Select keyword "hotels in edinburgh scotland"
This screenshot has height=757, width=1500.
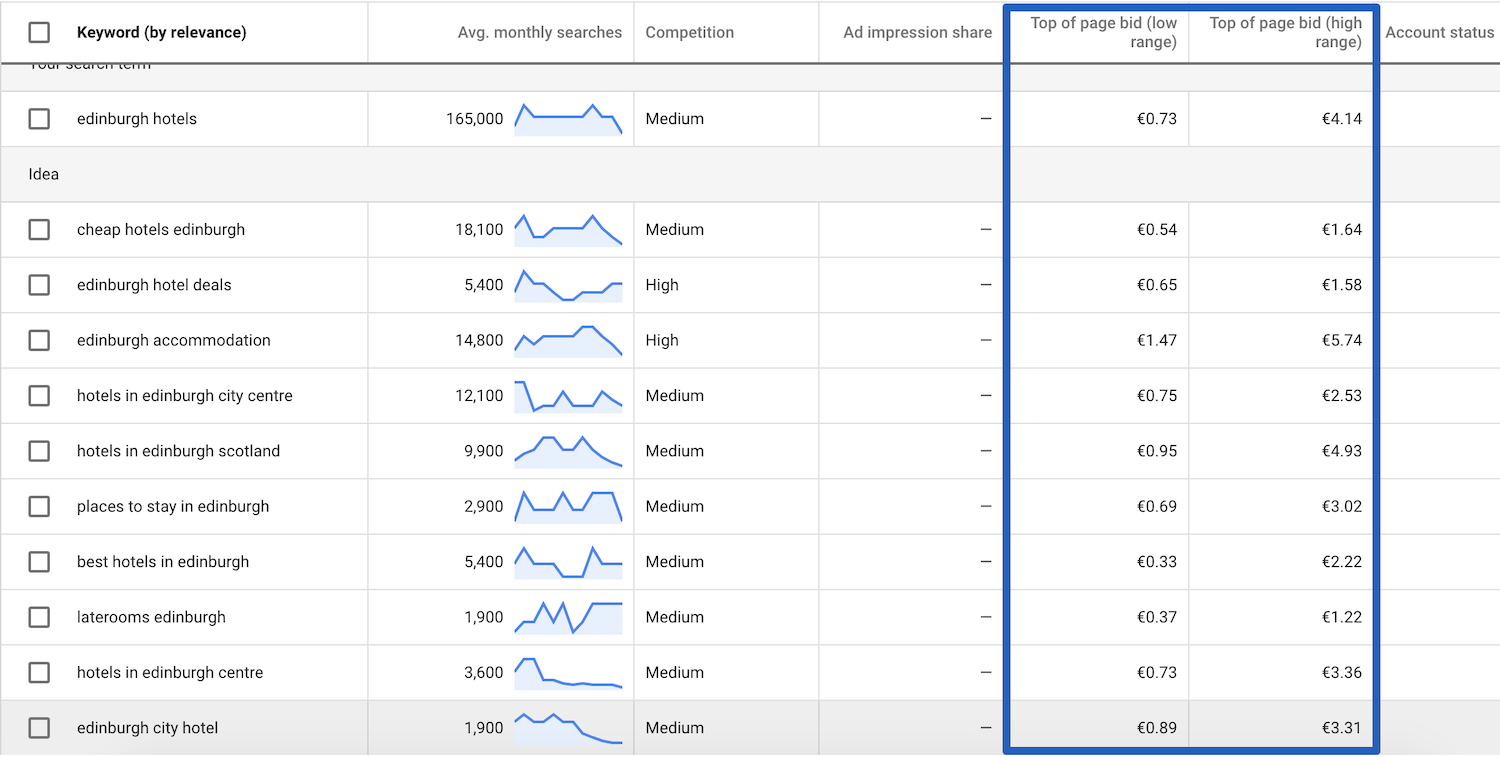click(179, 451)
